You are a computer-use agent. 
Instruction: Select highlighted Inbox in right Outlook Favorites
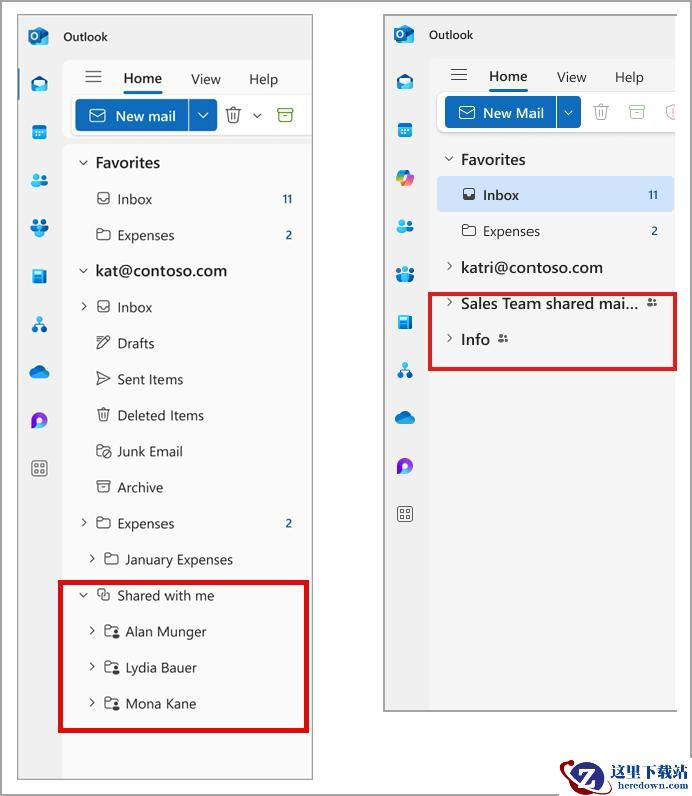pyautogui.click(x=555, y=194)
